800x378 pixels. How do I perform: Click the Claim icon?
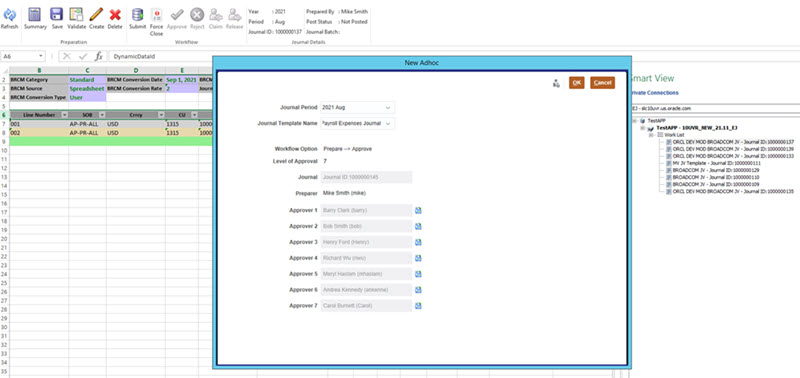click(216, 15)
